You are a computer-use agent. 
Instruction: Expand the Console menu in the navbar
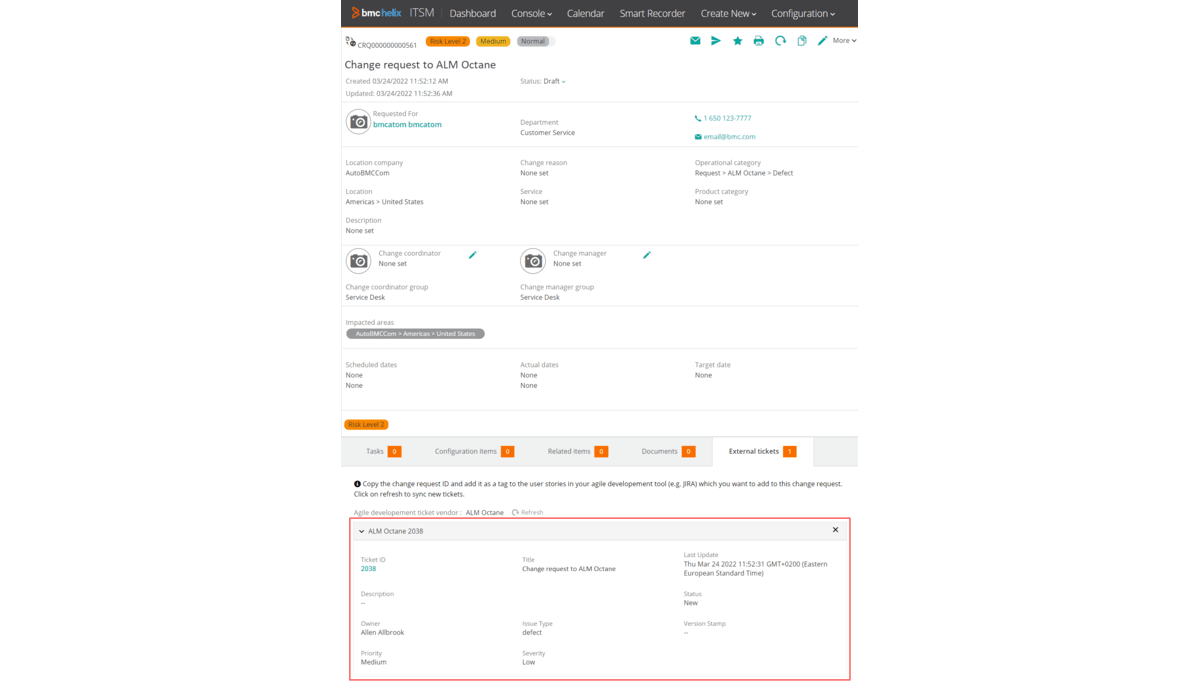point(531,14)
